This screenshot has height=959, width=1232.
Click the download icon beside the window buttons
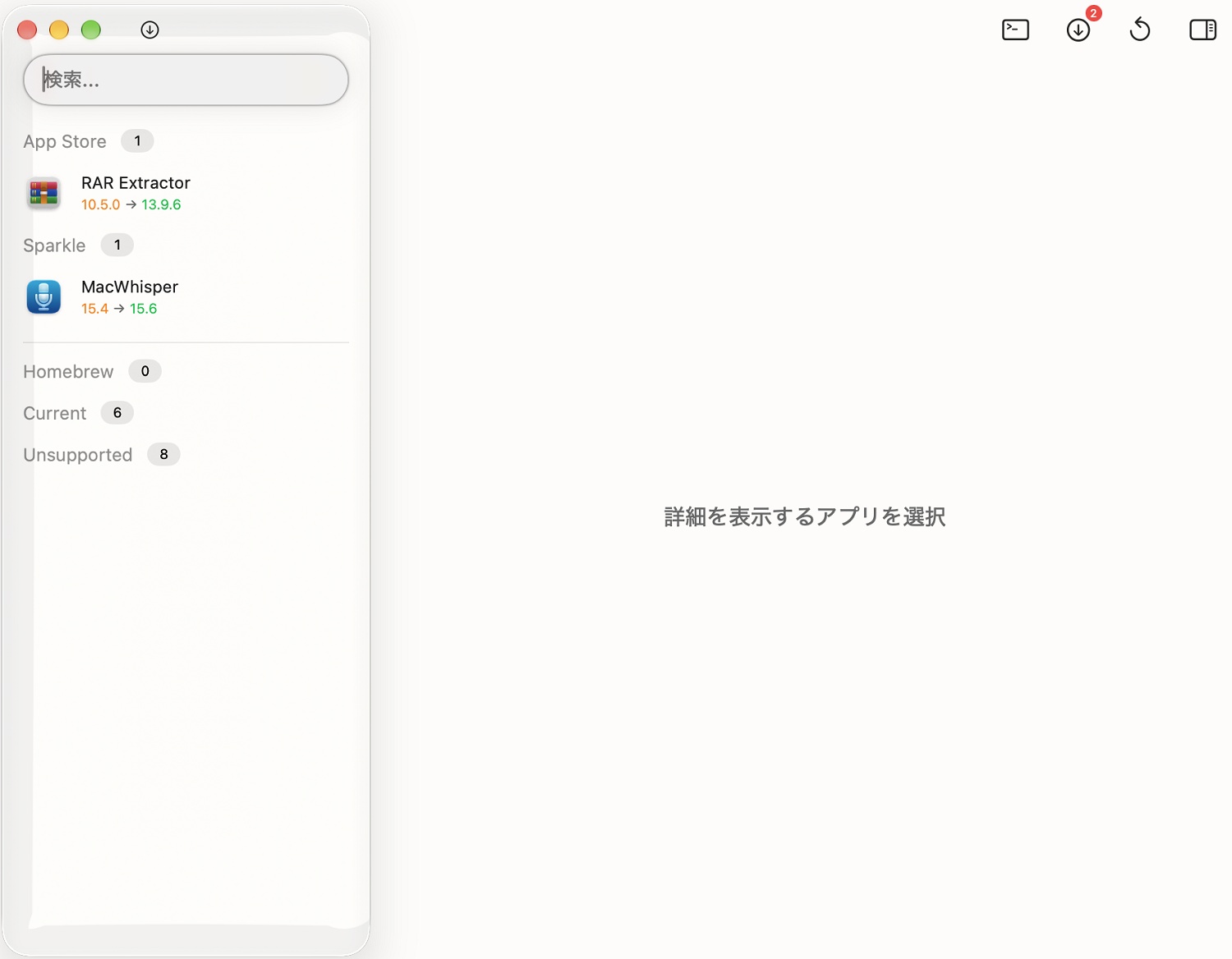coord(149,30)
